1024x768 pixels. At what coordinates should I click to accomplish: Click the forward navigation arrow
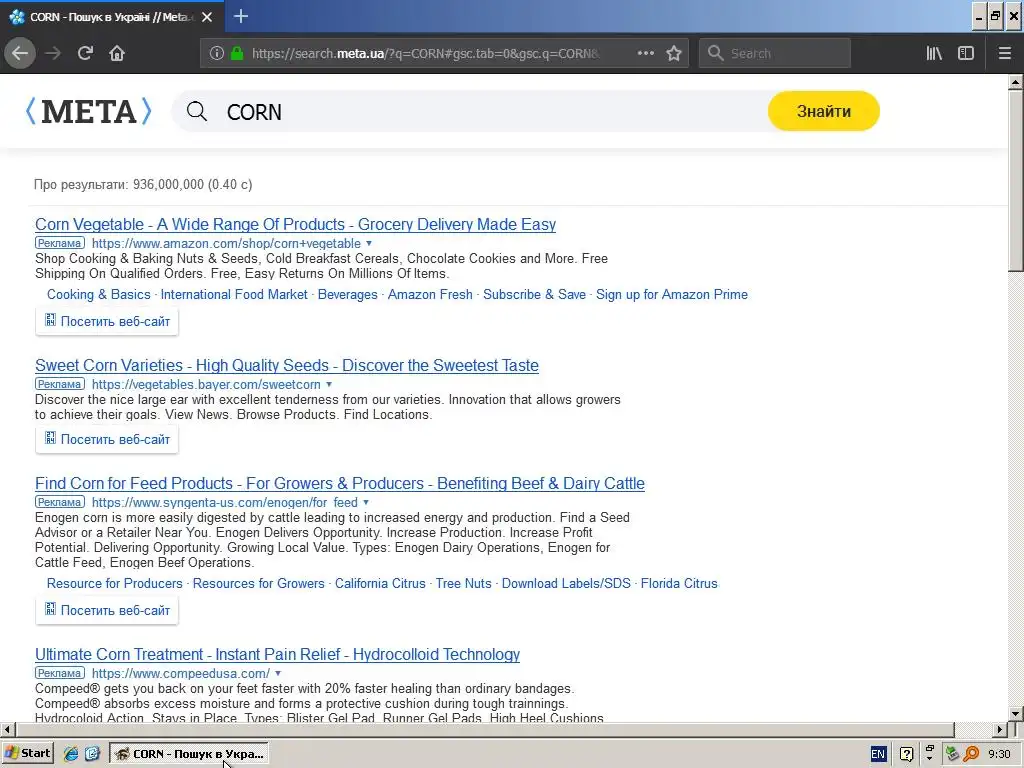point(53,53)
